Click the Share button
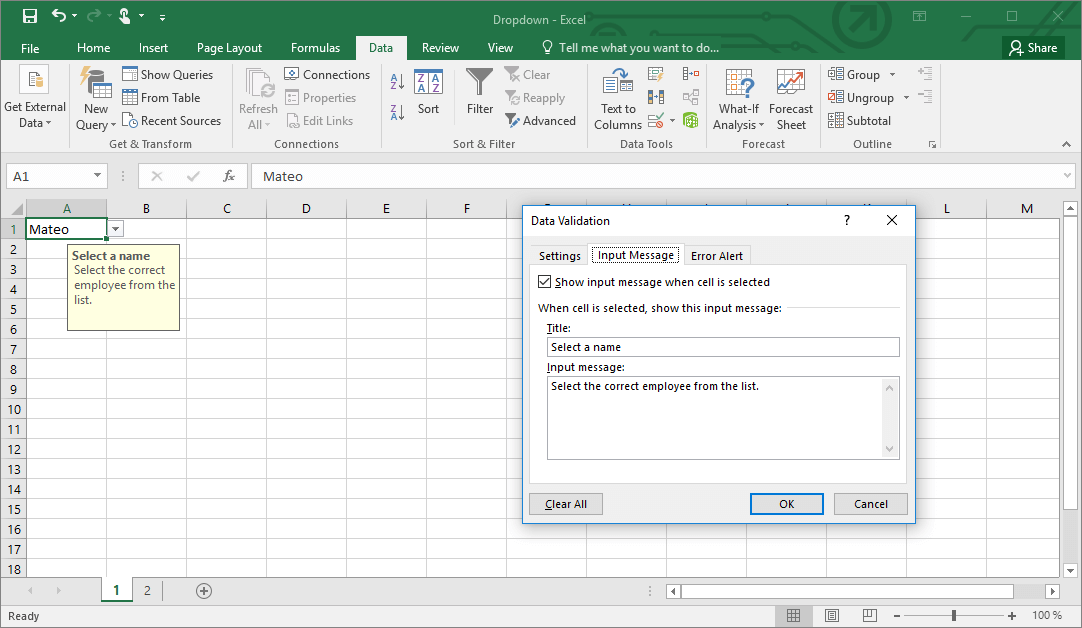 point(1033,48)
